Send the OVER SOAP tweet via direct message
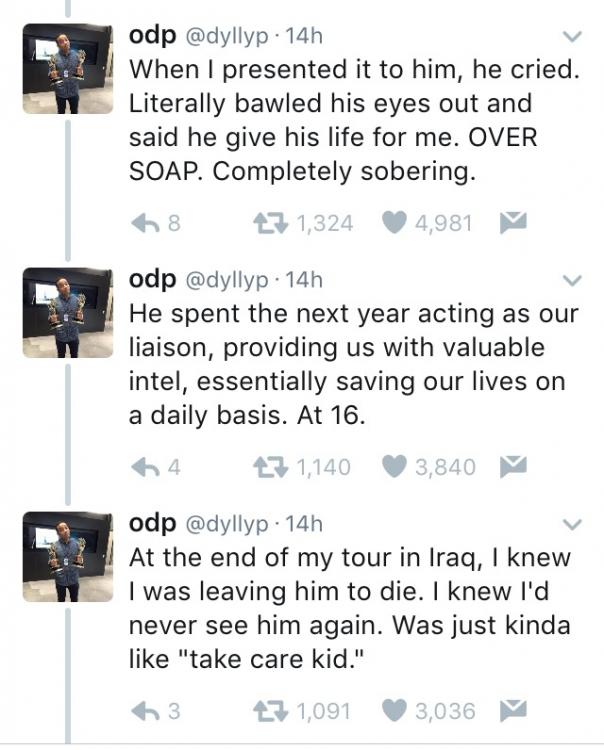604x750 pixels. (514, 223)
